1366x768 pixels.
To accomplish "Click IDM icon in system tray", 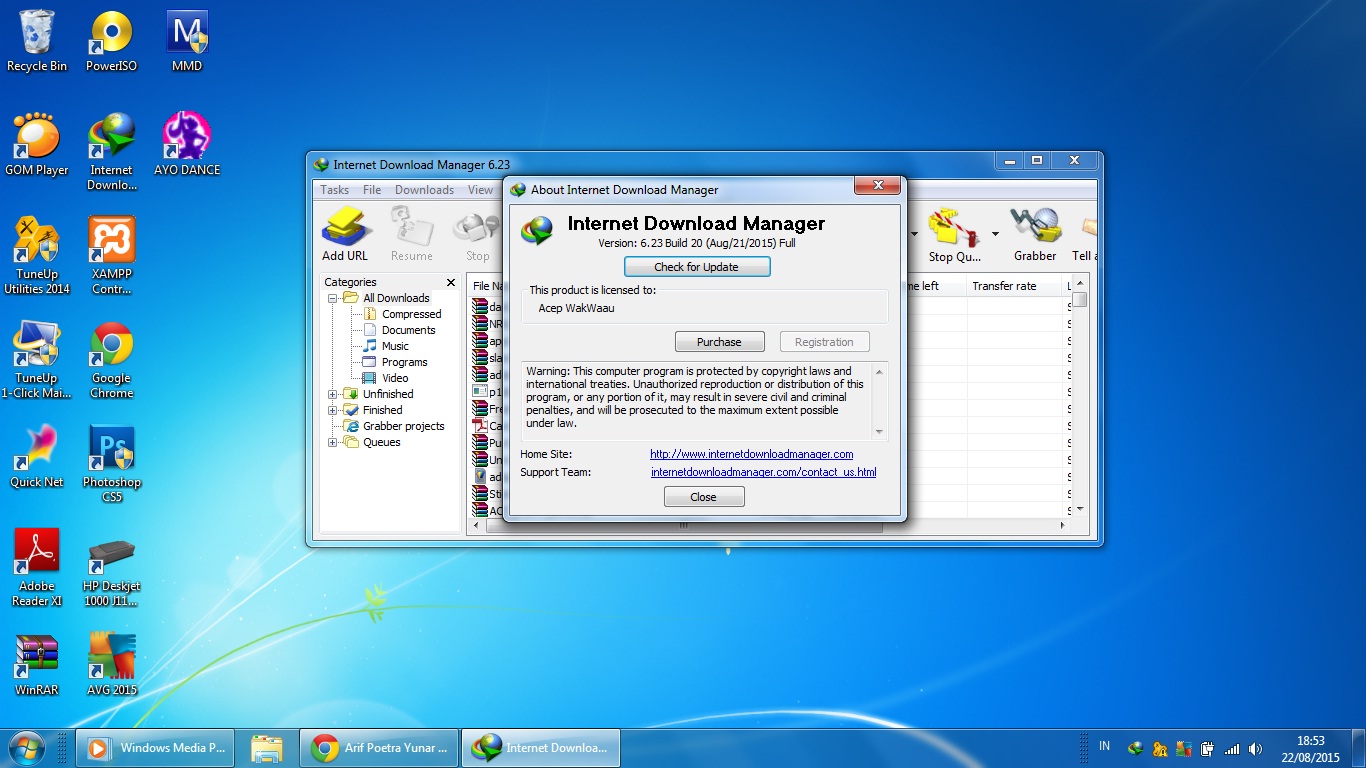I will tap(1136, 748).
